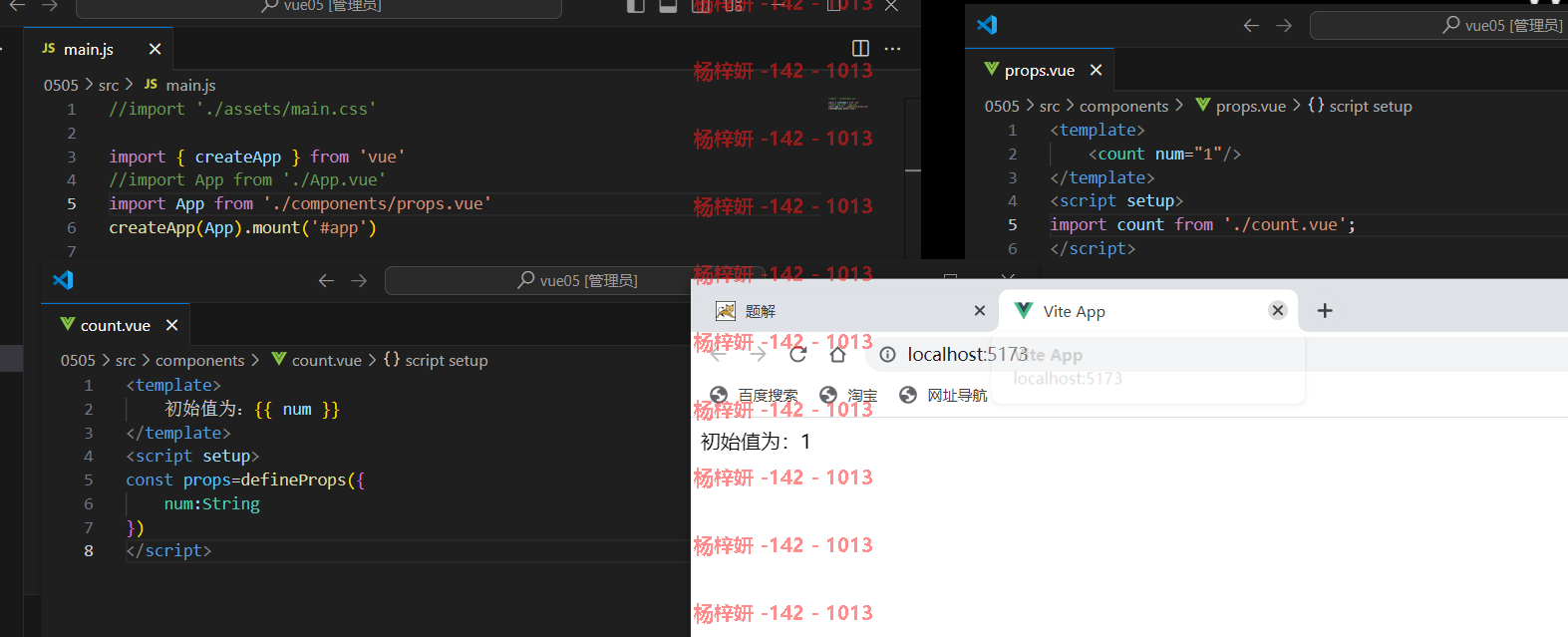
Task: Switch to the 题解 browser tab
Action: click(847, 311)
